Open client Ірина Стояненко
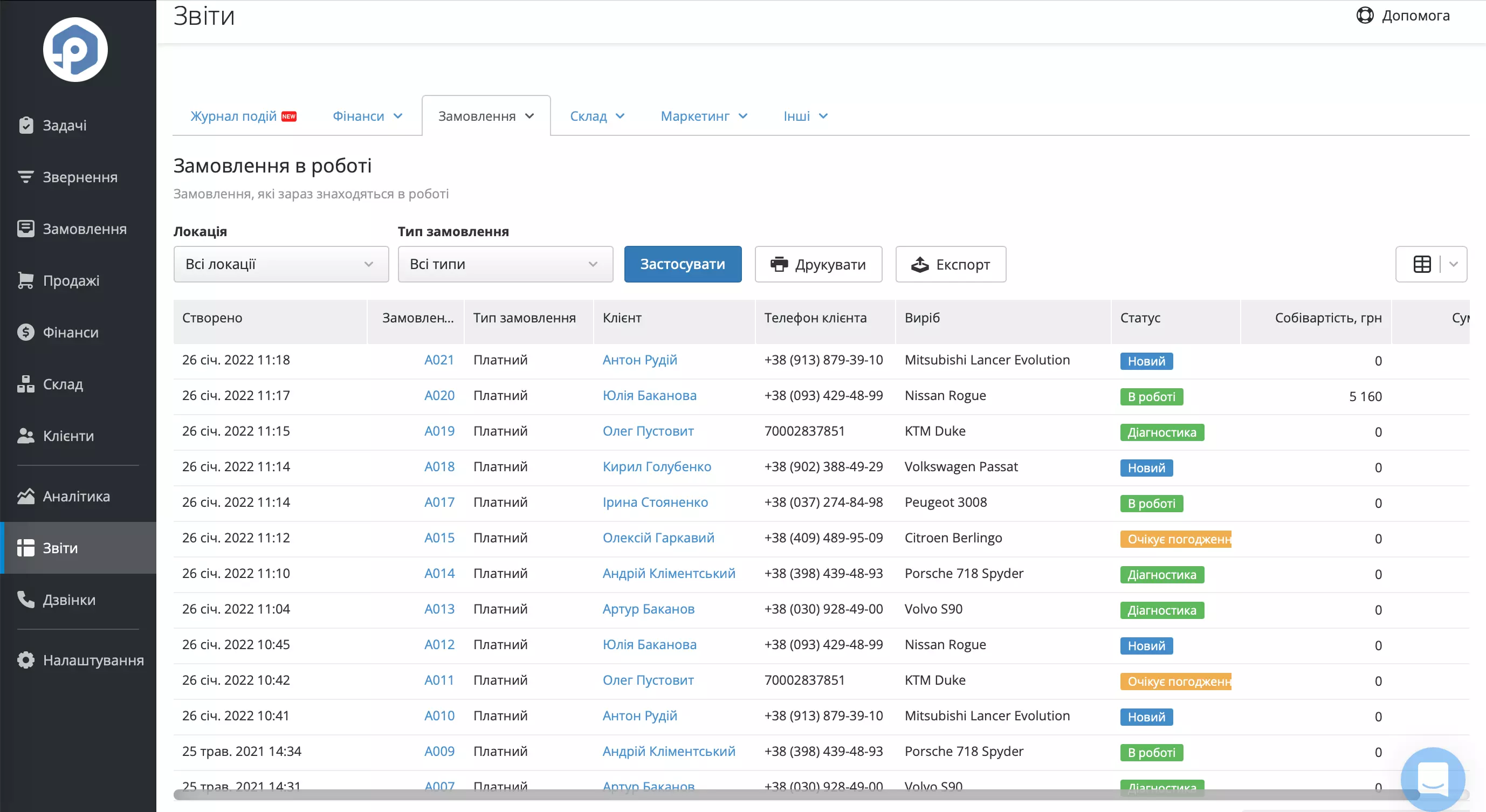Image resolution: width=1486 pixels, height=812 pixels. (x=655, y=503)
